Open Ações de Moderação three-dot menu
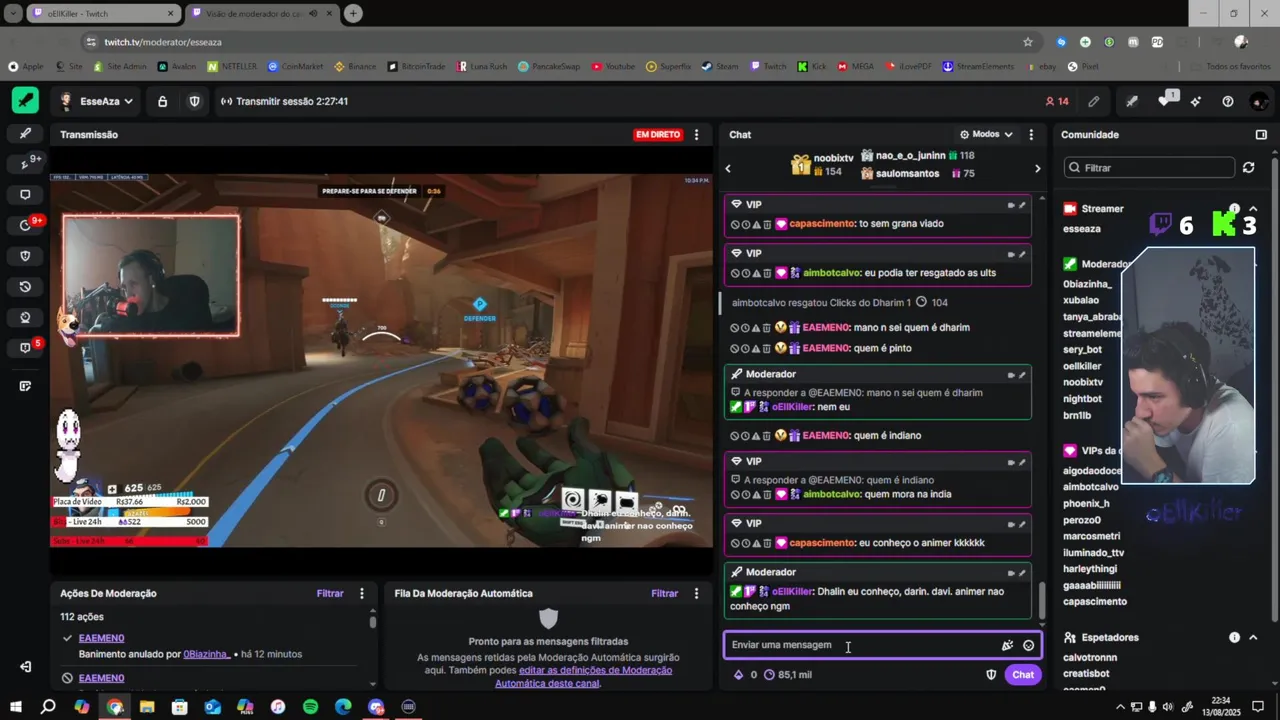The image size is (1280, 720). pyautogui.click(x=362, y=593)
